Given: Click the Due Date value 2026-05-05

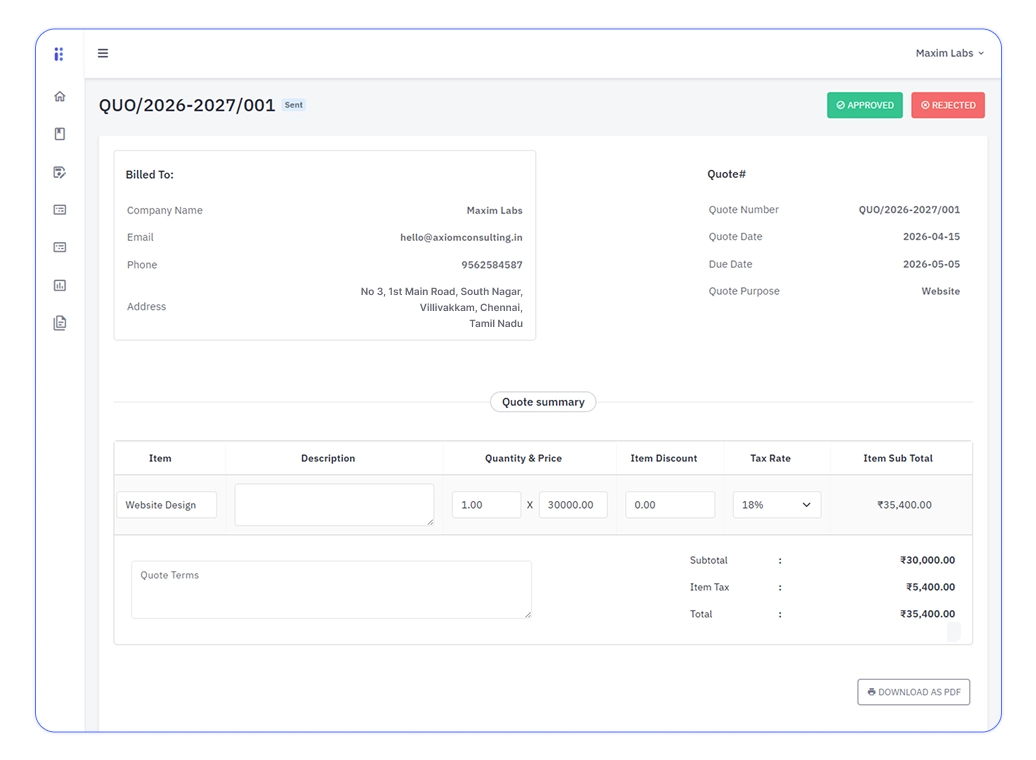Looking at the screenshot, I should tap(931, 264).
